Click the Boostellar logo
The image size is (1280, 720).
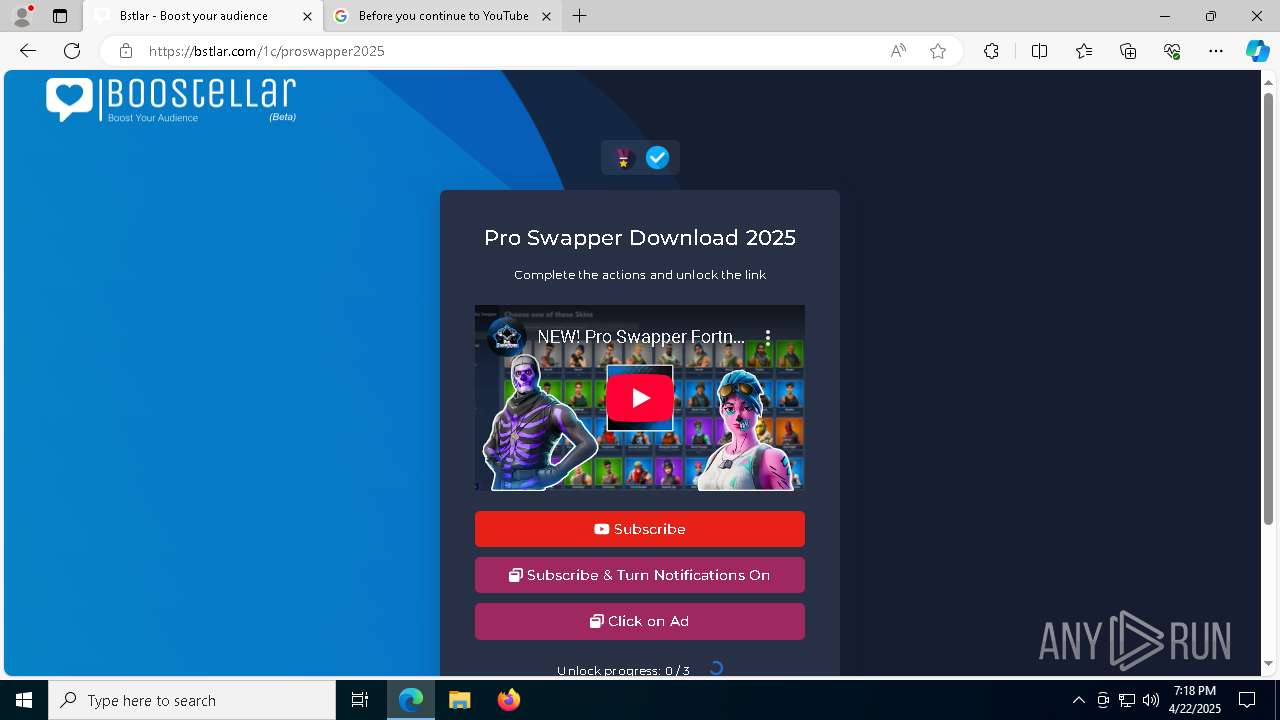(171, 100)
